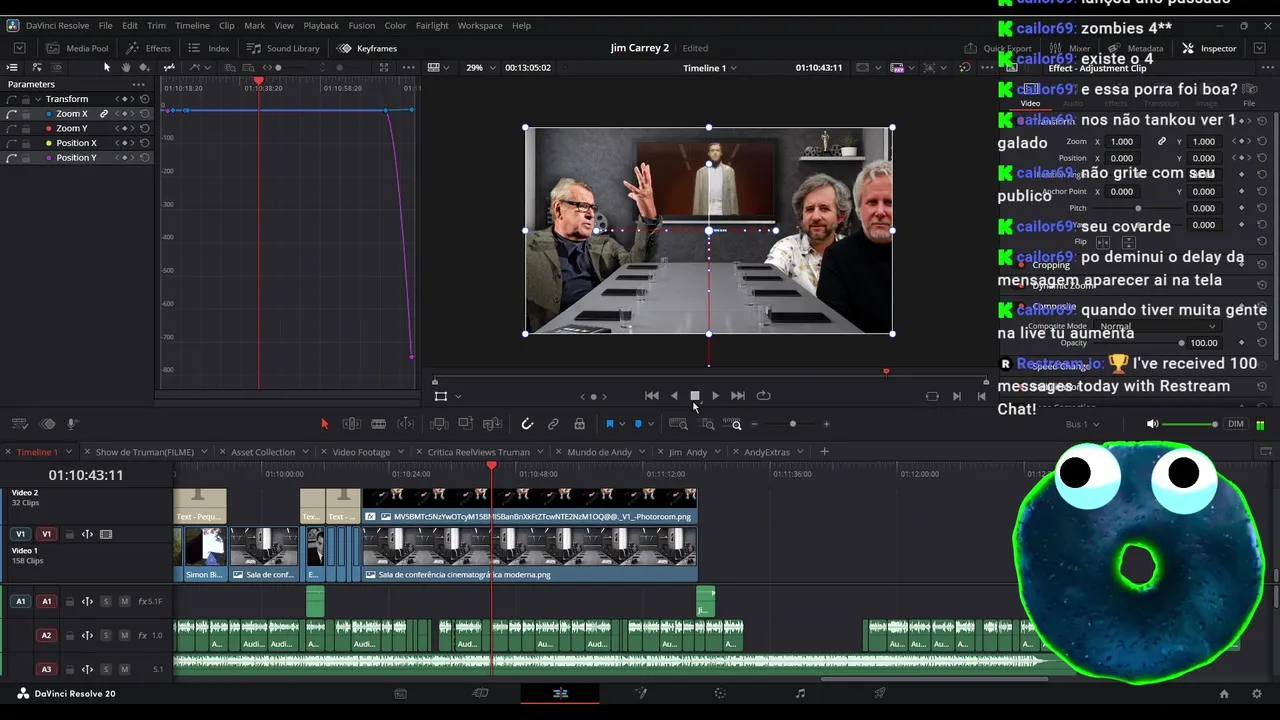Open the transform overlay mode dropdown arrow

458,396
